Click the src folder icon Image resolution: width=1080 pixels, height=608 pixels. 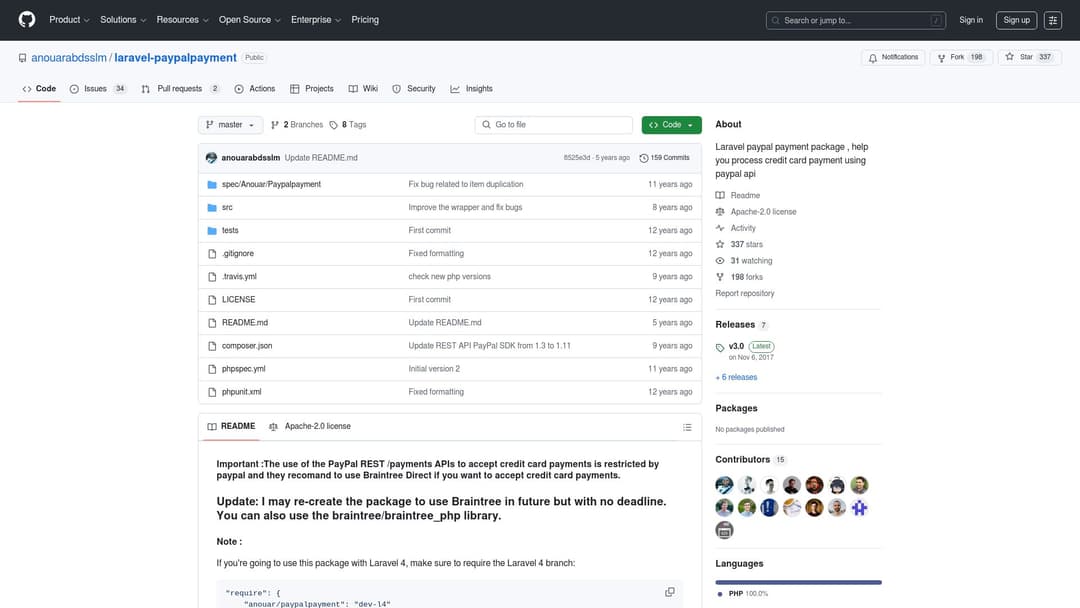tap(212, 207)
